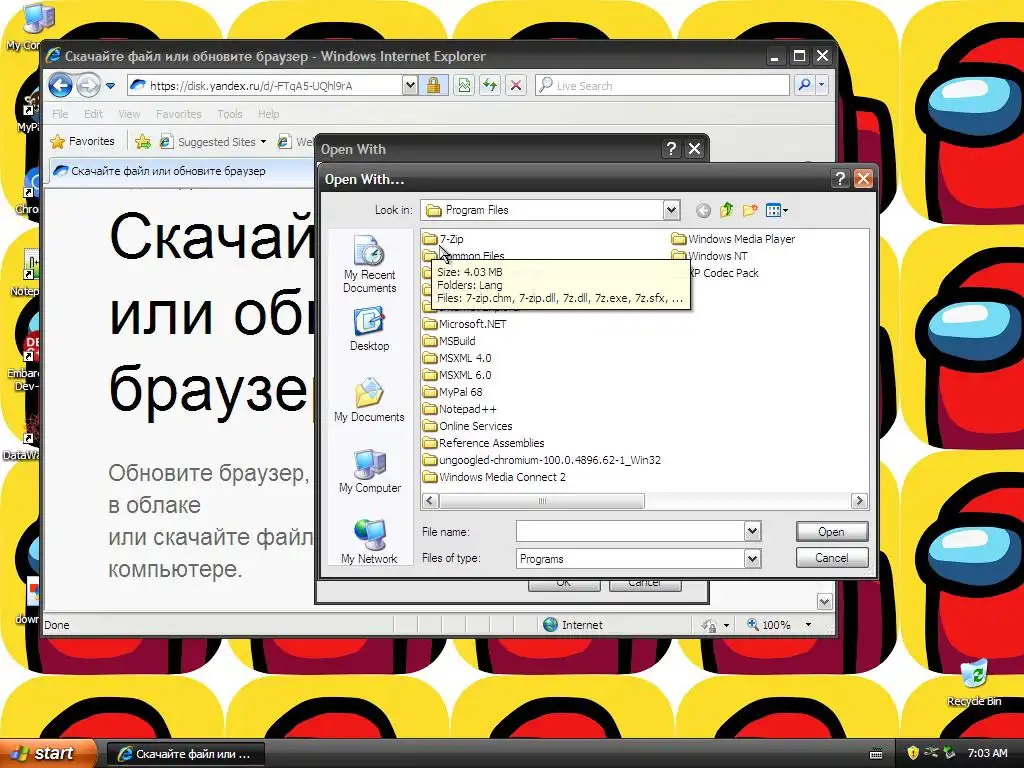1024x768 pixels.
Task: Click the system tray clock 7:03 AM
Action: click(987, 753)
